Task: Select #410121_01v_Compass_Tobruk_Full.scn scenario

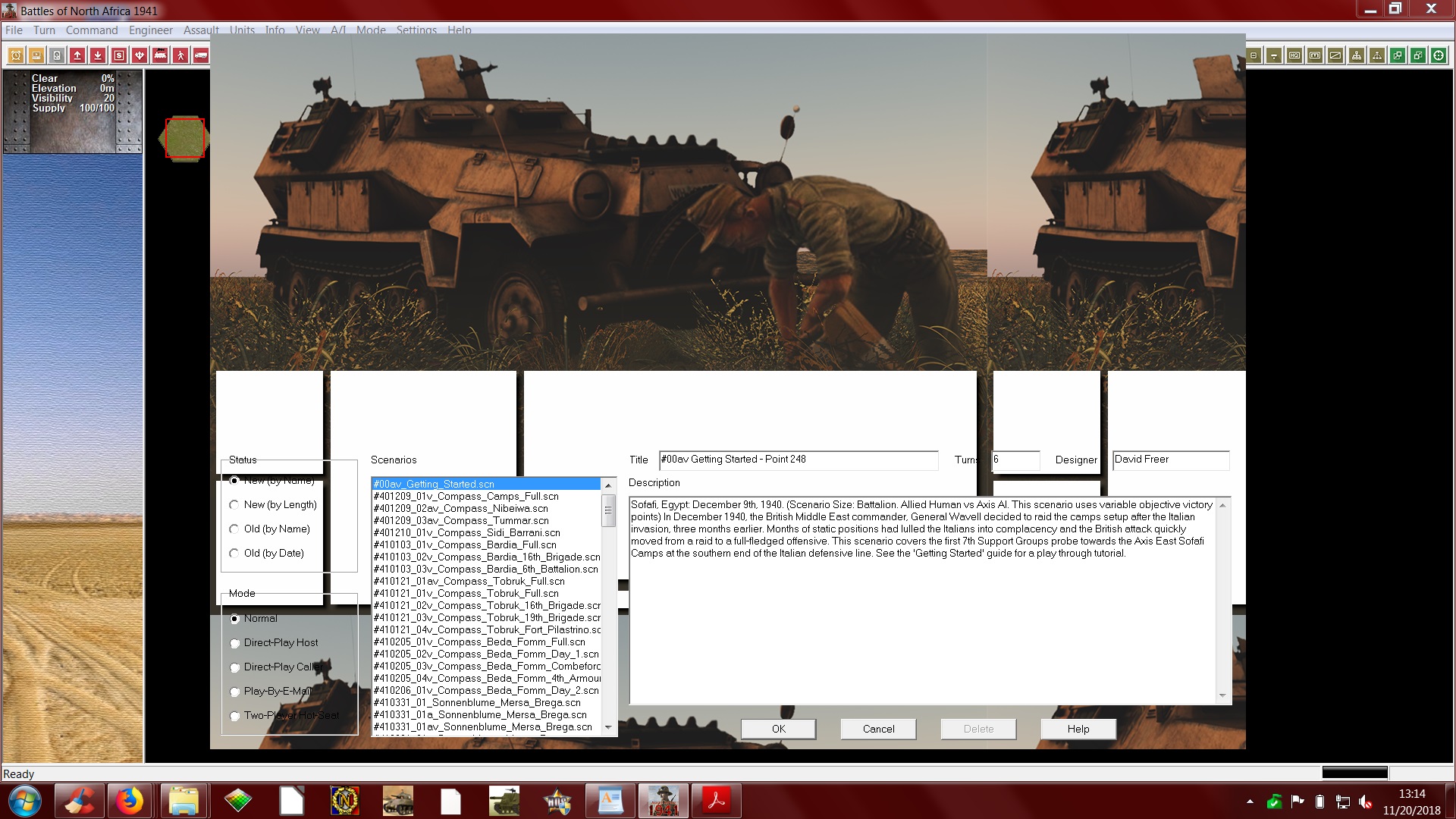Action: [486, 594]
